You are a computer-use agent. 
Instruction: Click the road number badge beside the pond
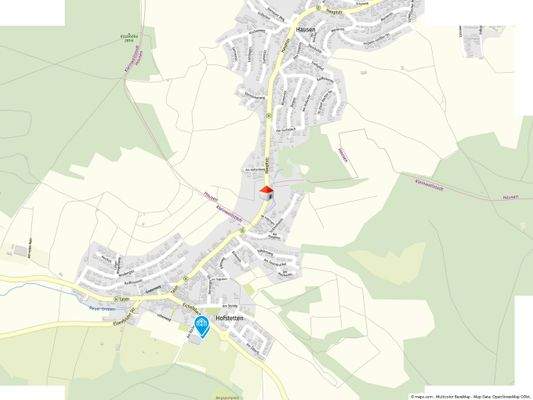pyautogui.click(x=116, y=299)
